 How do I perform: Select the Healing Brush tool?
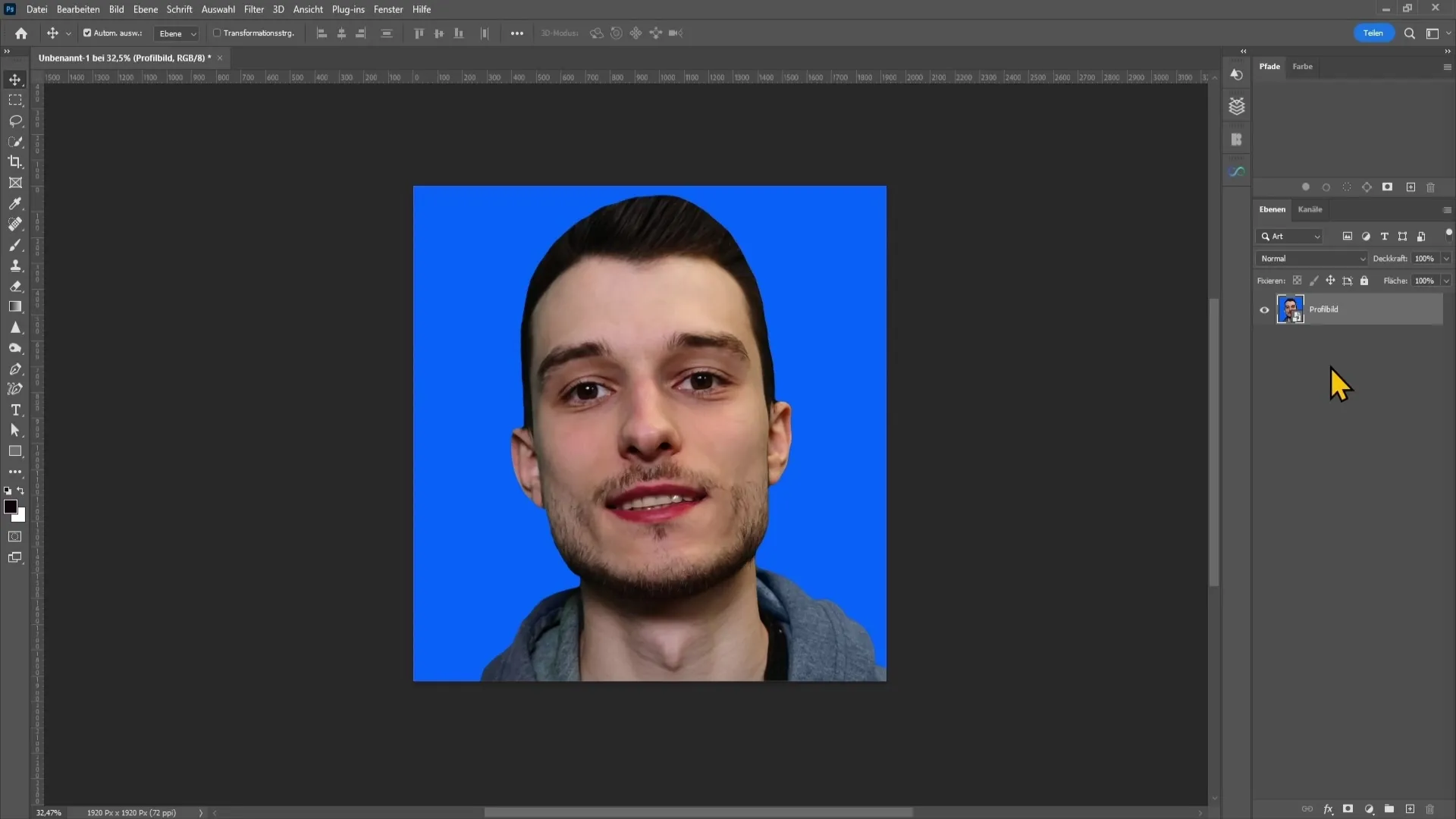[x=16, y=224]
